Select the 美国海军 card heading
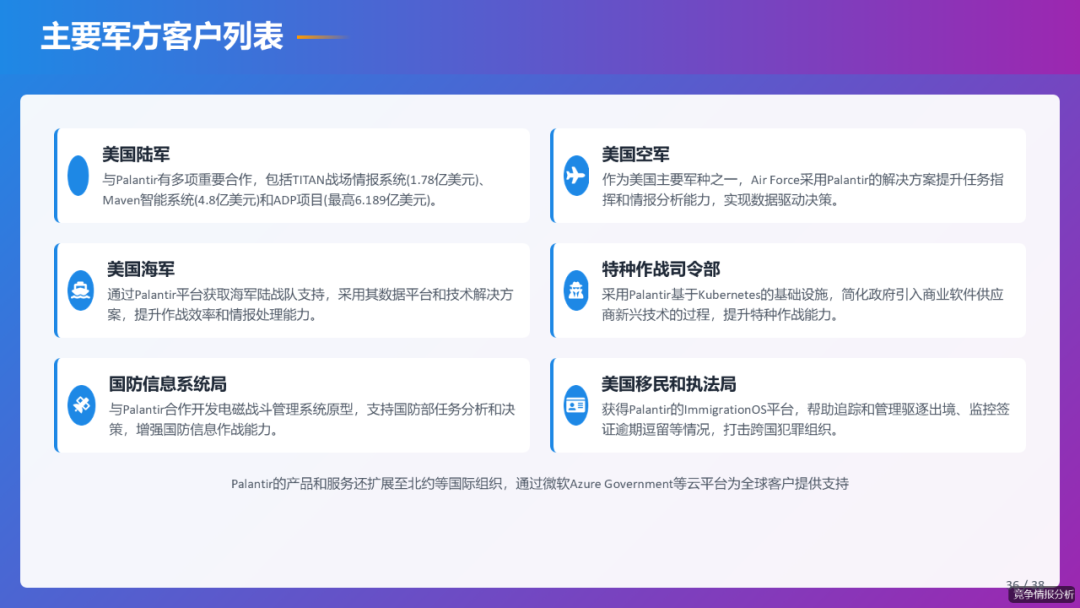1080x608 pixels. point(141,269)
